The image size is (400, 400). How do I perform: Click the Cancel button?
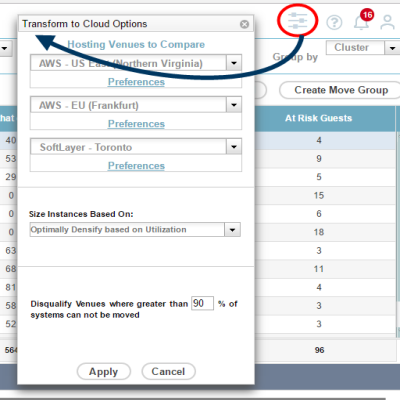pos(168,371)
